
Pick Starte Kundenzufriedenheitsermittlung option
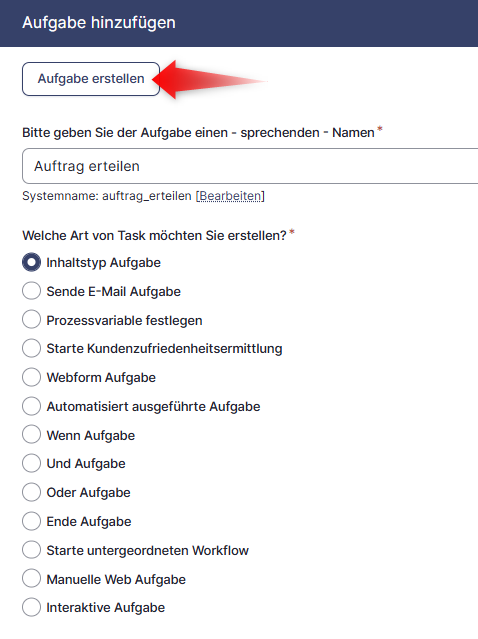[x=31, y=348]
